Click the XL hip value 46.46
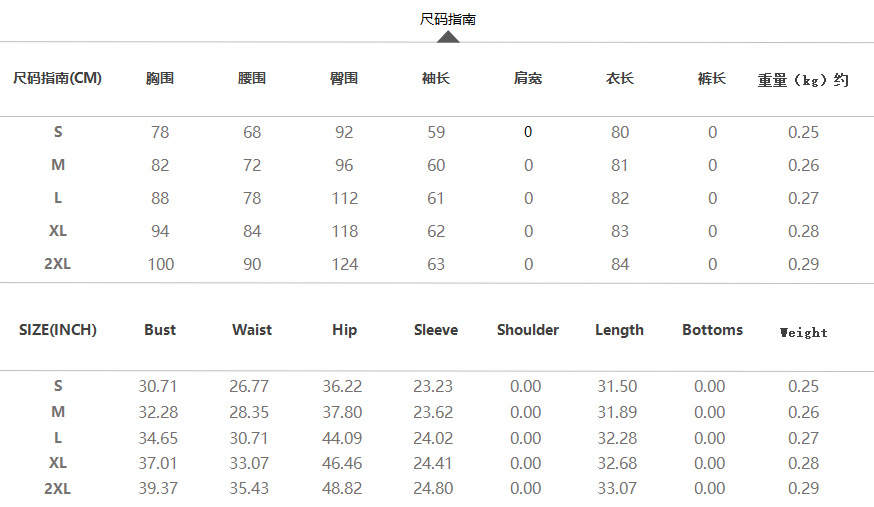Image resolution: width=874 pixels, height=507 pixels. point(344,464)
